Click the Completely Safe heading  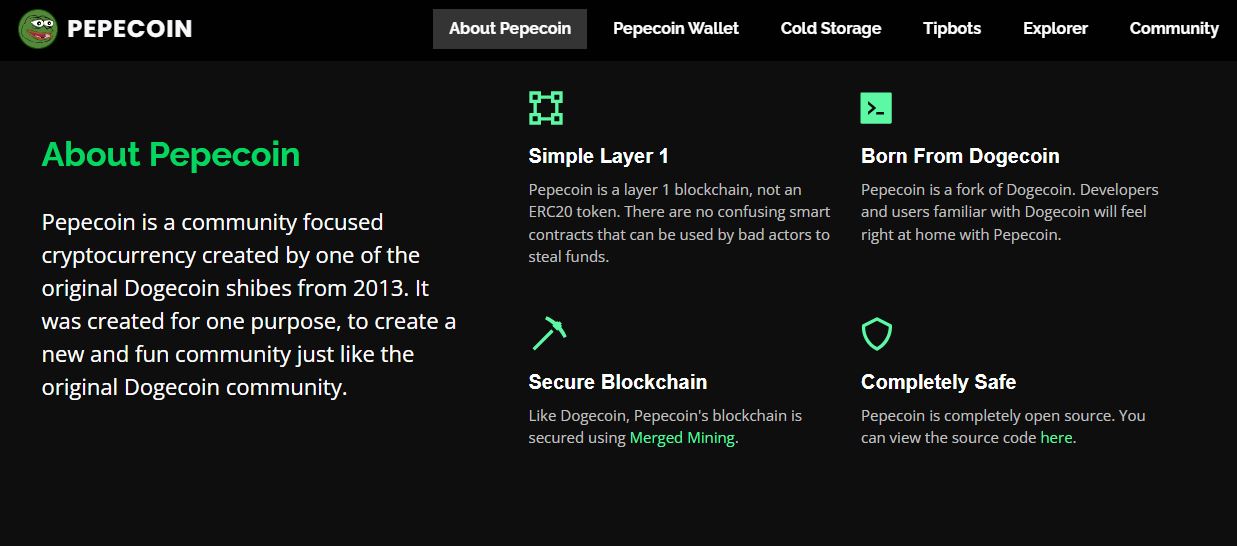coord(938,382)
